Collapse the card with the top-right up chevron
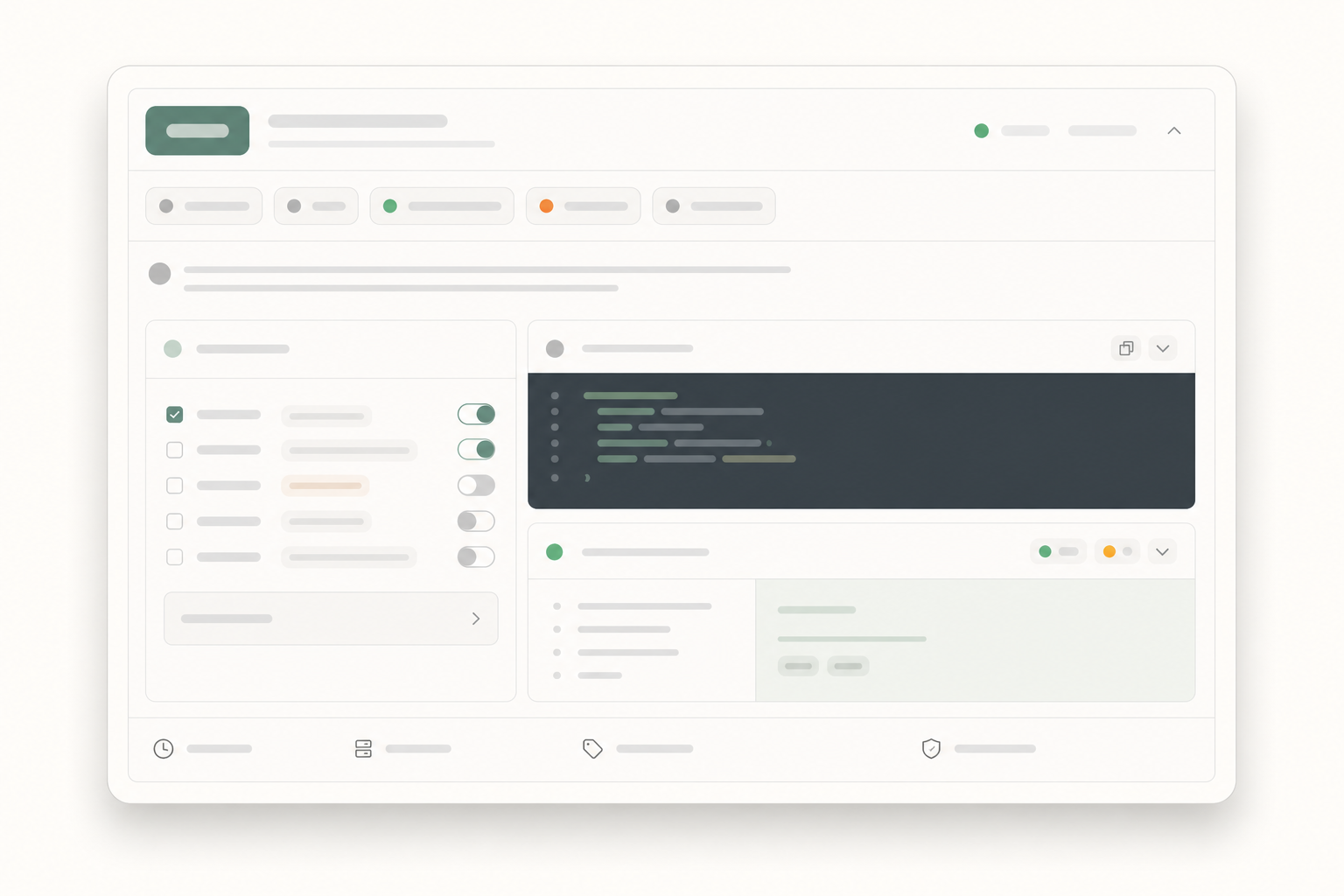Image resolution: width=1344 pixels, height=896 pixels. [x=1174, y=130]
